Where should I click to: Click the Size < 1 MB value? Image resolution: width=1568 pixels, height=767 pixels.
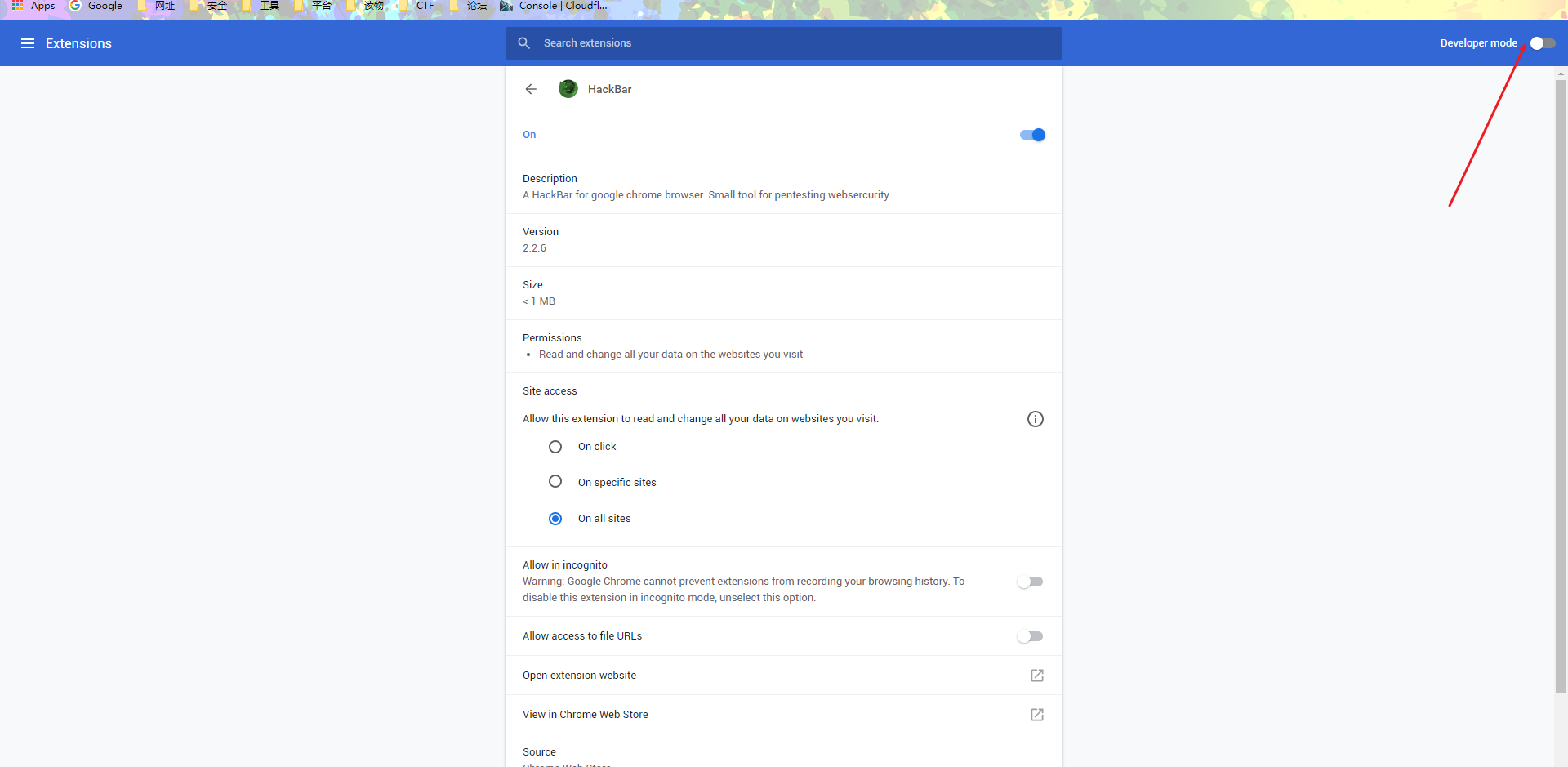coord(539,301)
